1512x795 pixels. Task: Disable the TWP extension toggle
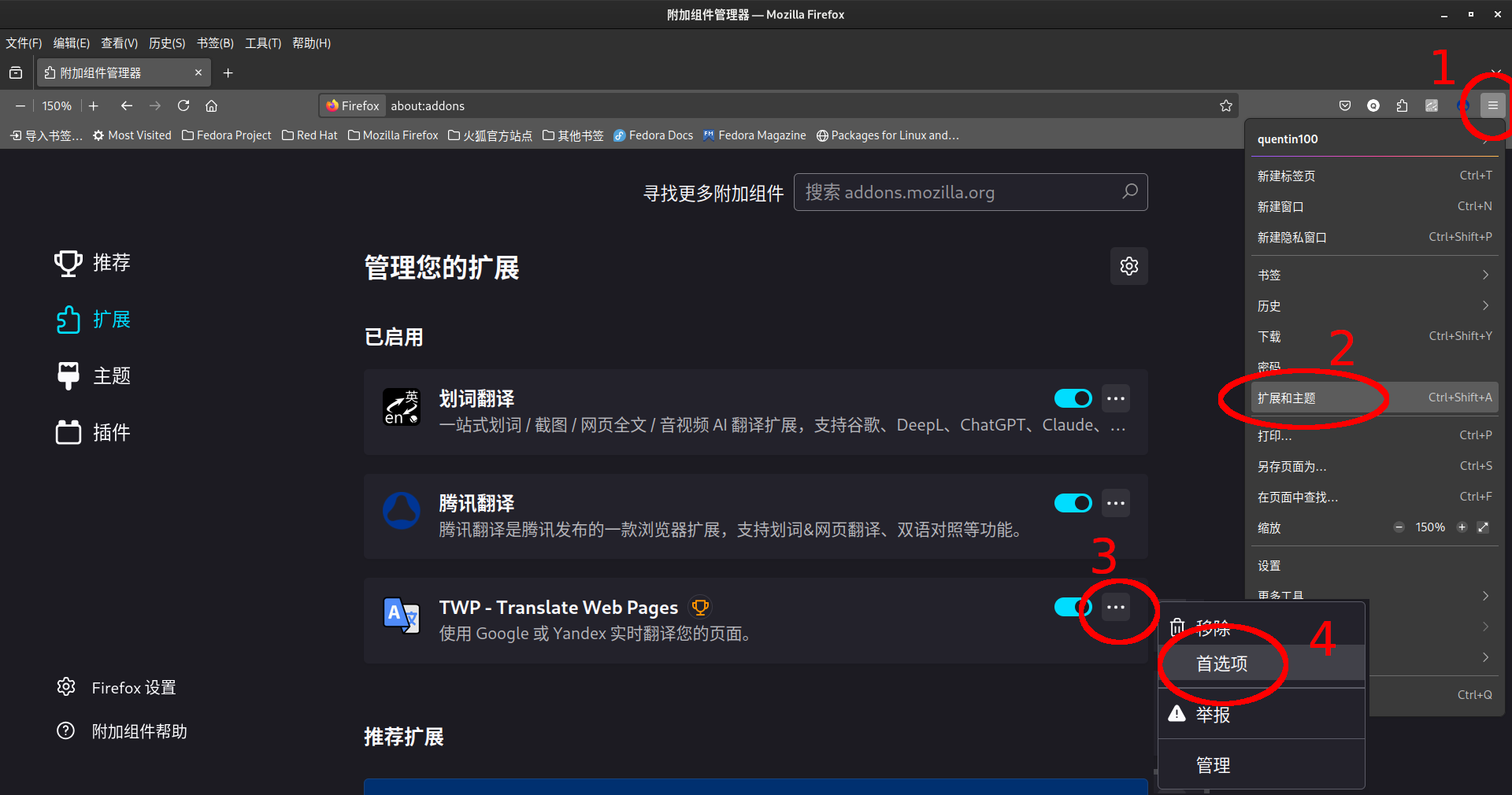tap(1073, 607)
